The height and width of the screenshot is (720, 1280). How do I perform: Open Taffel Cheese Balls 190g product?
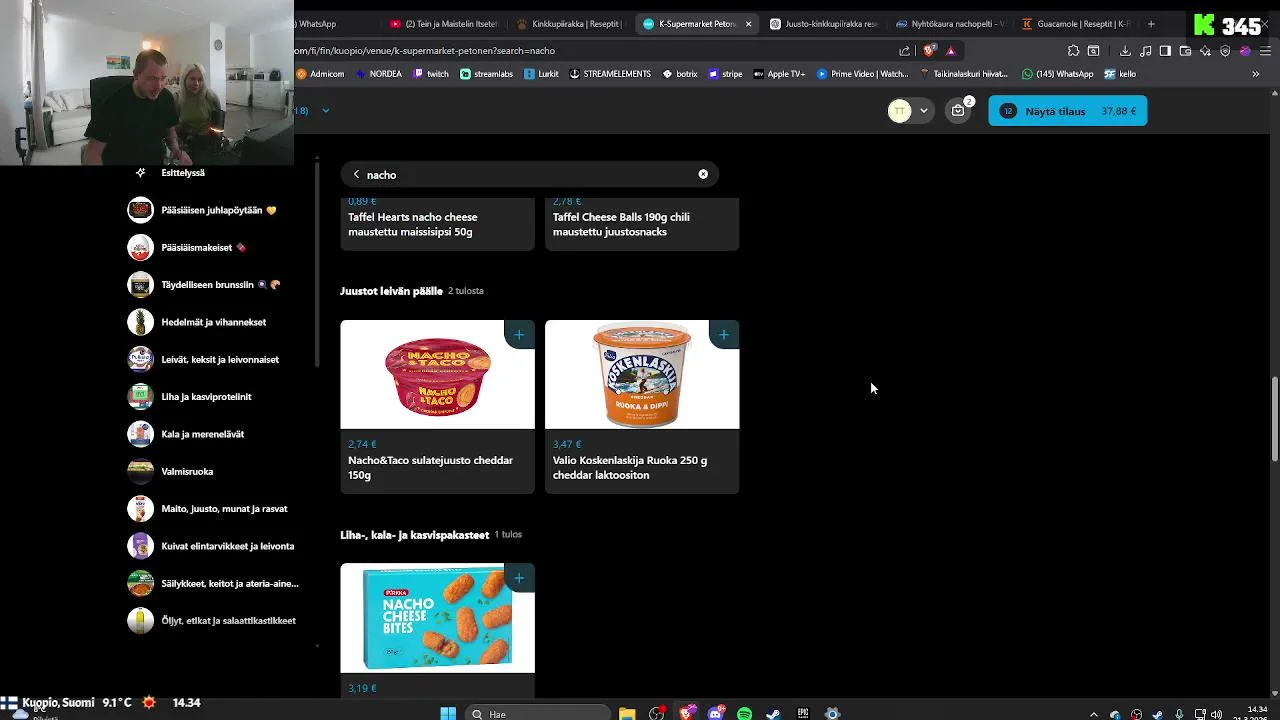tap(642, 224)
